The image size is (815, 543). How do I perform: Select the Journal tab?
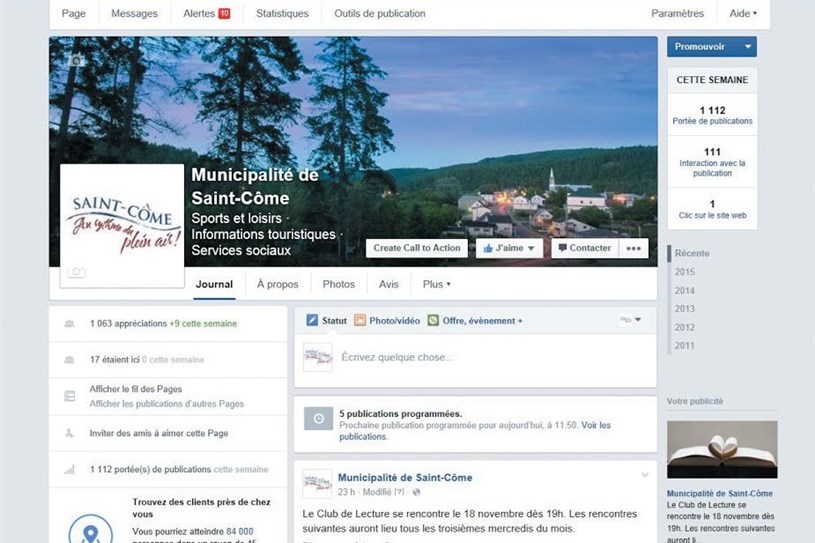pos(214,284)
